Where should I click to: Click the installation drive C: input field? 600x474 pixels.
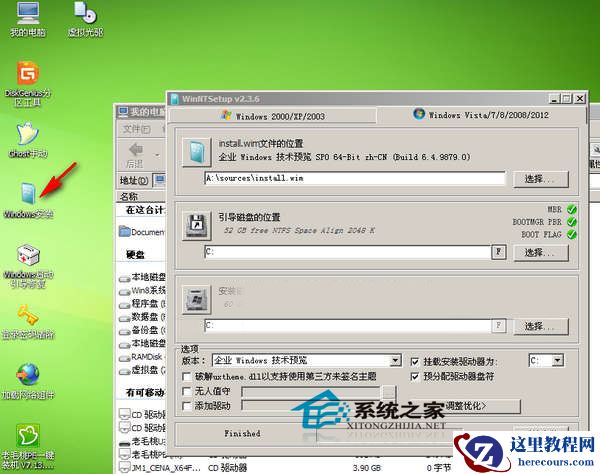point(347,326)
